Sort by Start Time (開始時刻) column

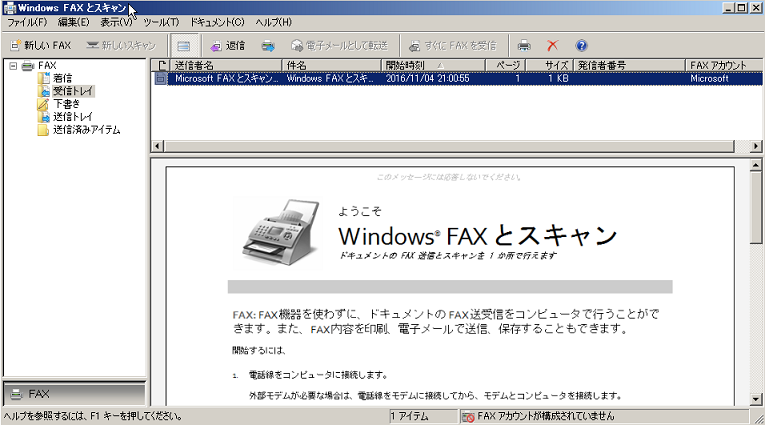(x=433, y=65)
